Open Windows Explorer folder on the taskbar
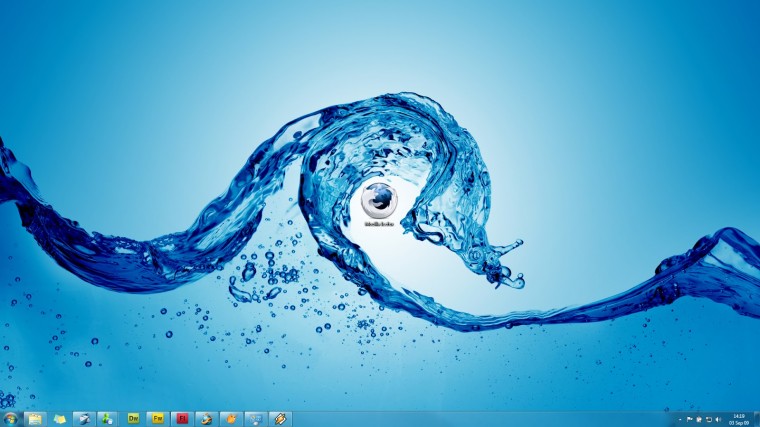The image size is (760, 427). (35, 419)
